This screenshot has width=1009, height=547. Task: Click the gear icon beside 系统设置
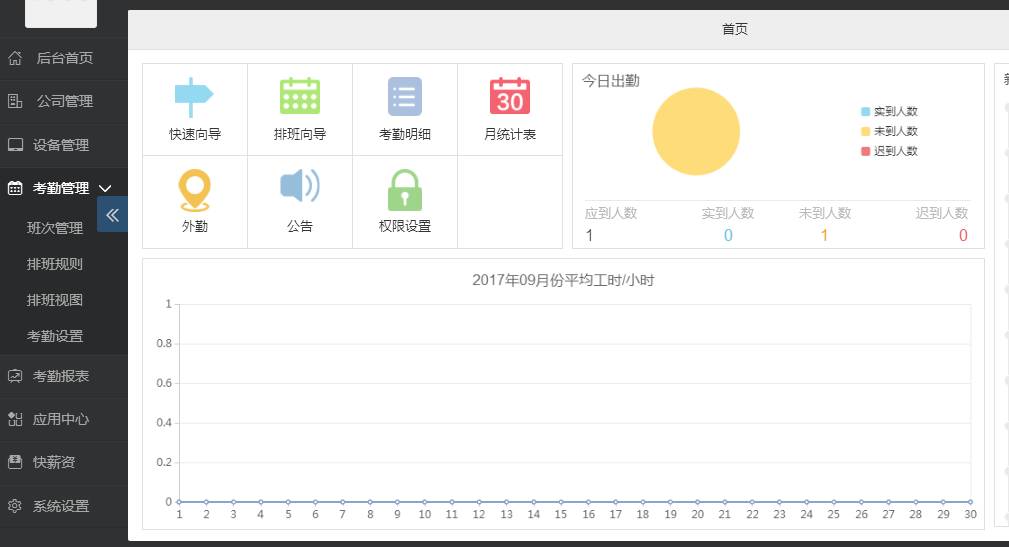pyautogui.click(x=15, y=506)
